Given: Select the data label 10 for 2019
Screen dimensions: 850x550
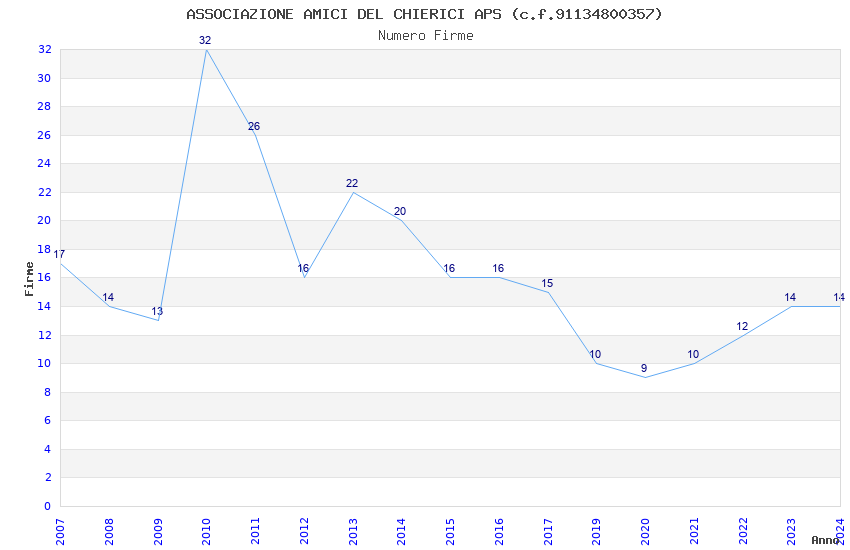Looking at the screenshot, I should pyautogui.click(x=595, y=354).
